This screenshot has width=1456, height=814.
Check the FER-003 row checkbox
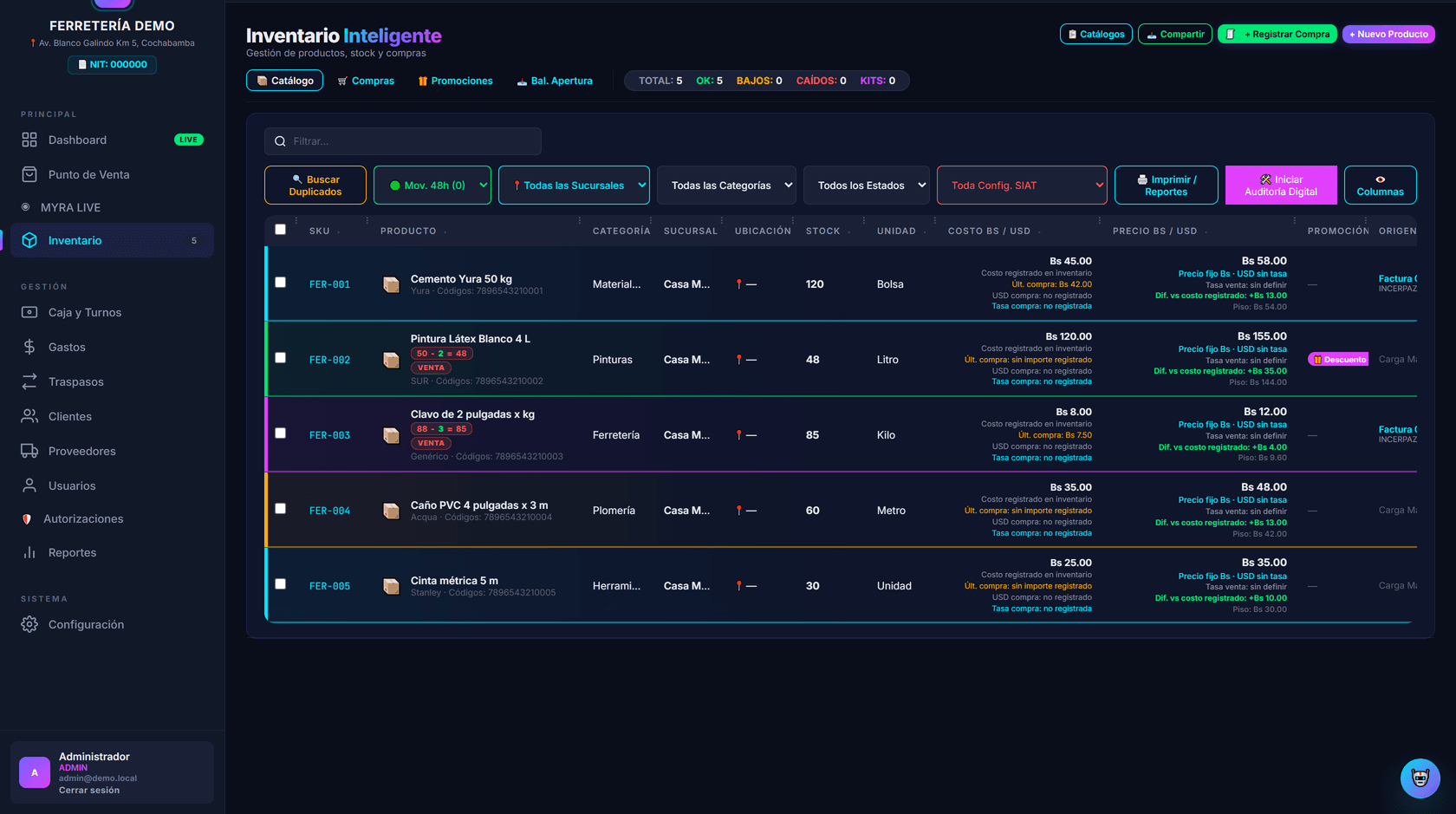(280, 433)
